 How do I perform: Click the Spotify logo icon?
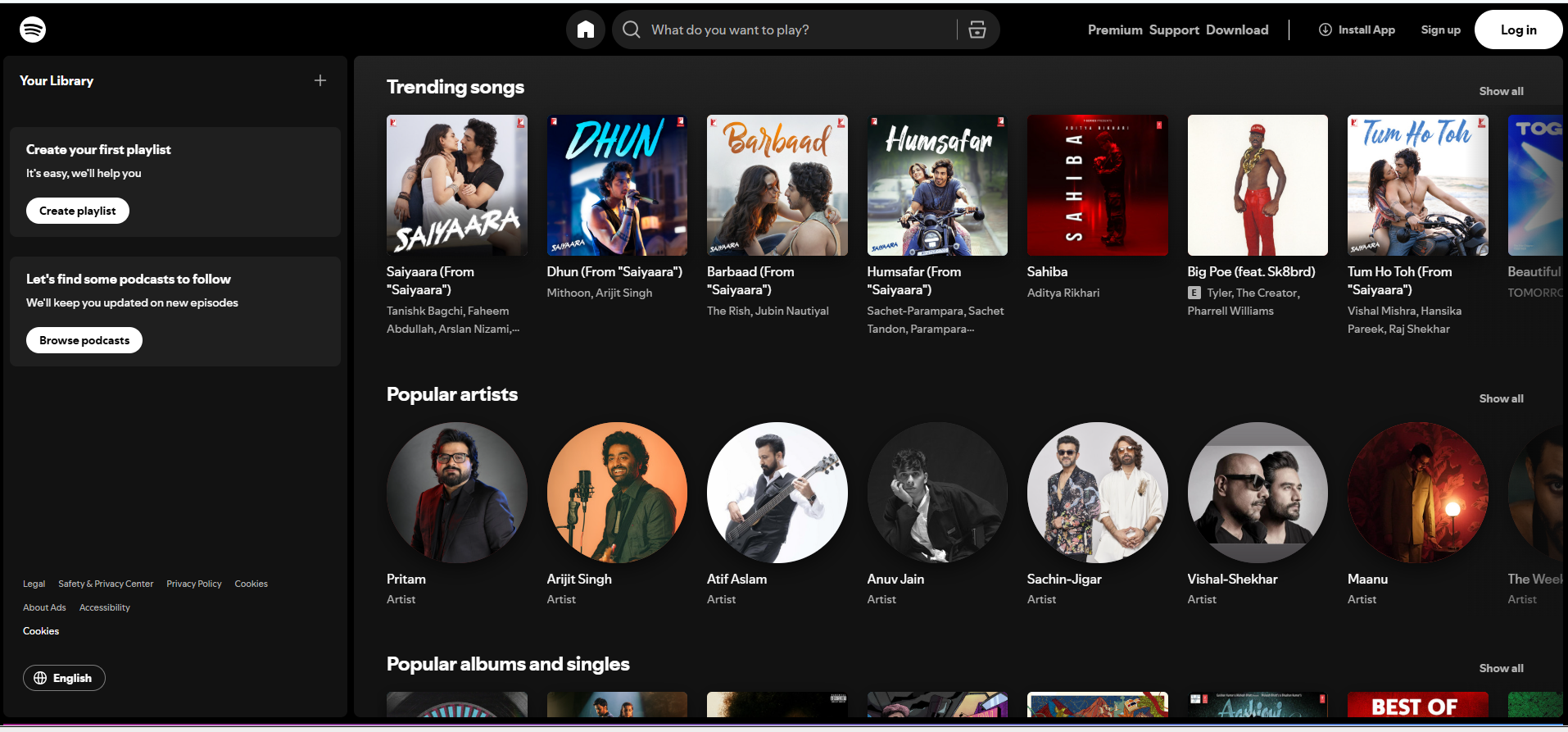[x=33, y=30]
